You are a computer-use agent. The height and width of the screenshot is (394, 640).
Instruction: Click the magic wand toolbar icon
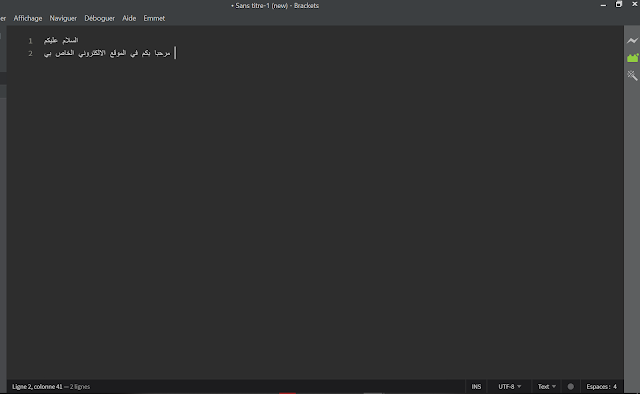pos(632,76)
